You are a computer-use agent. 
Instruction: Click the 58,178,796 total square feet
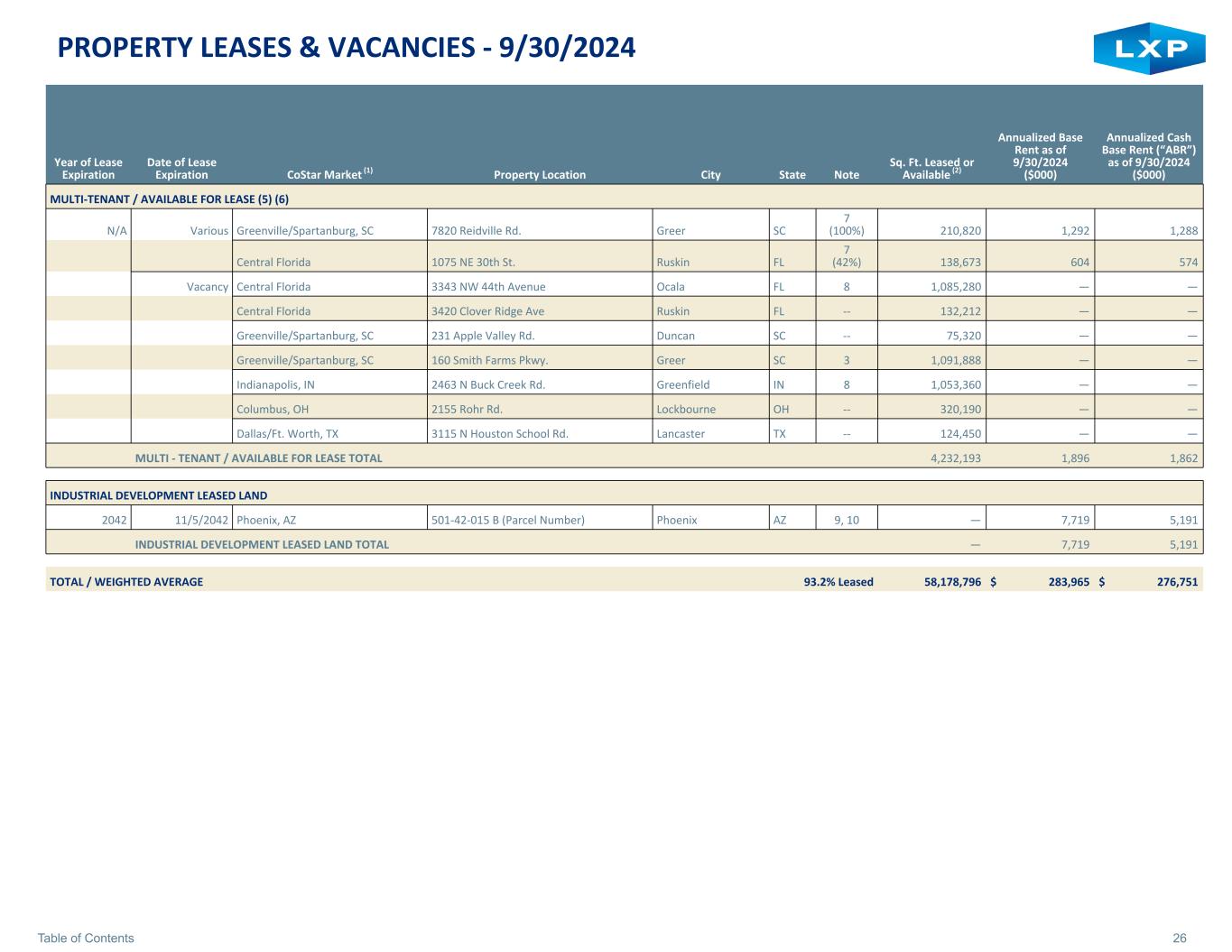point(952,582)
